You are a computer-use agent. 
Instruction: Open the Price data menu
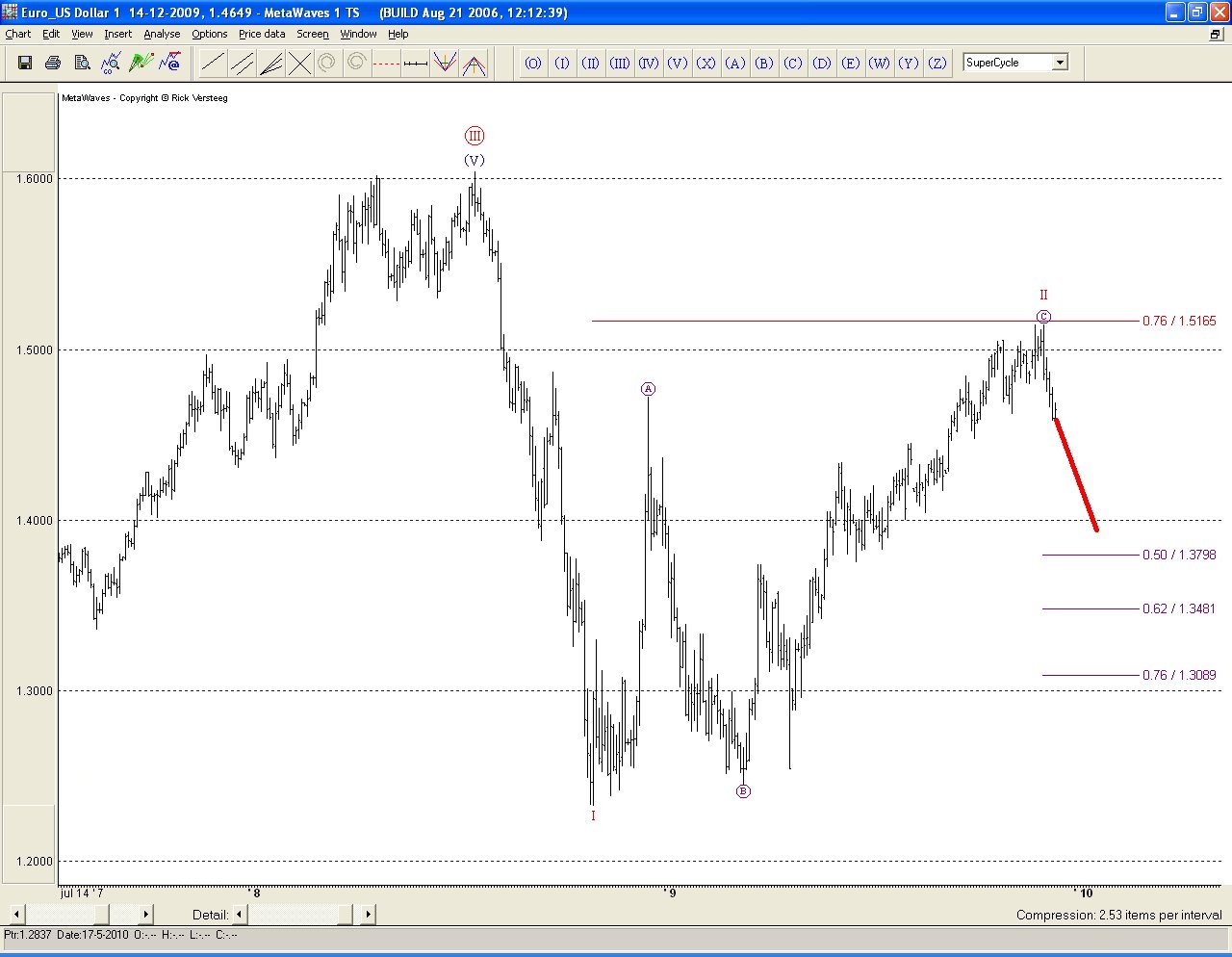[262, 34]
